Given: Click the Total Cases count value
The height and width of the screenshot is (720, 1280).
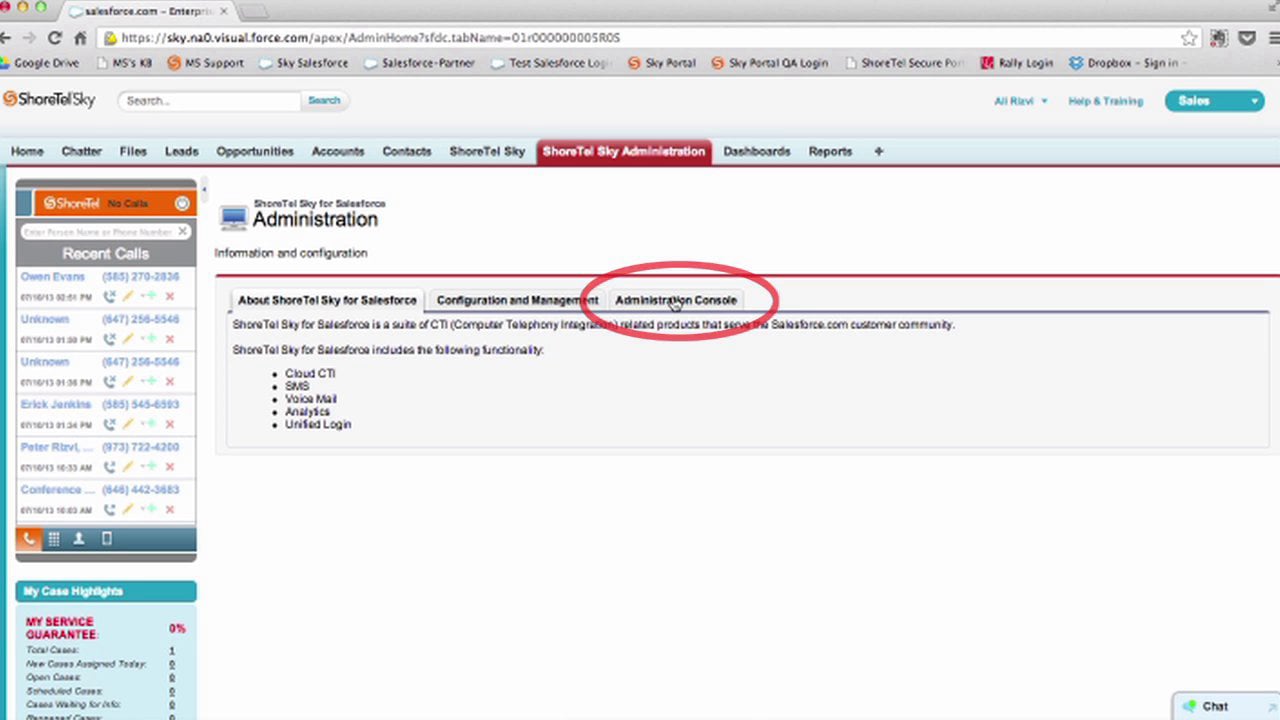Looking at the screenshot, I should pos(171,650).
